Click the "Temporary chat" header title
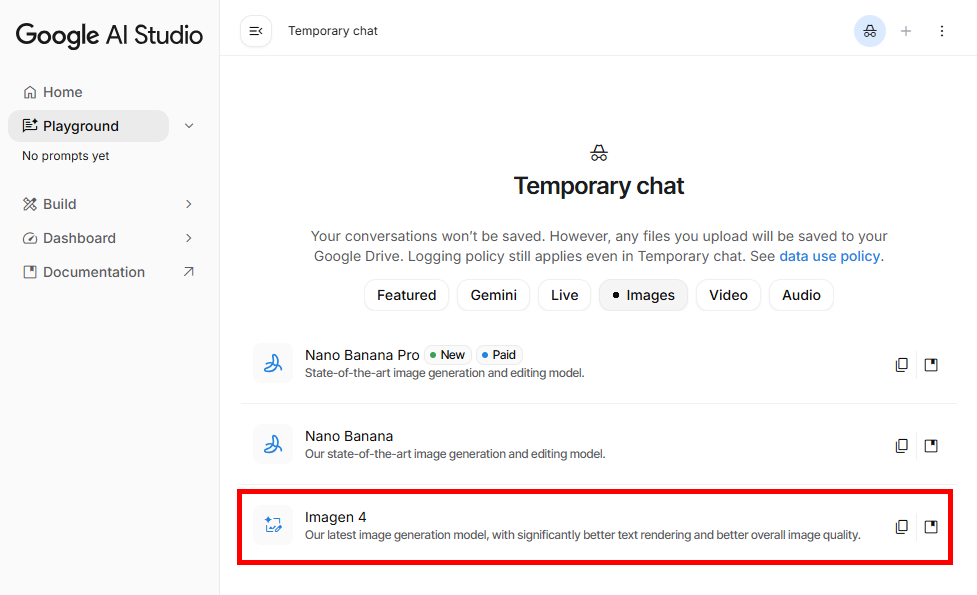The image size is (977, 595). point(333,31)
